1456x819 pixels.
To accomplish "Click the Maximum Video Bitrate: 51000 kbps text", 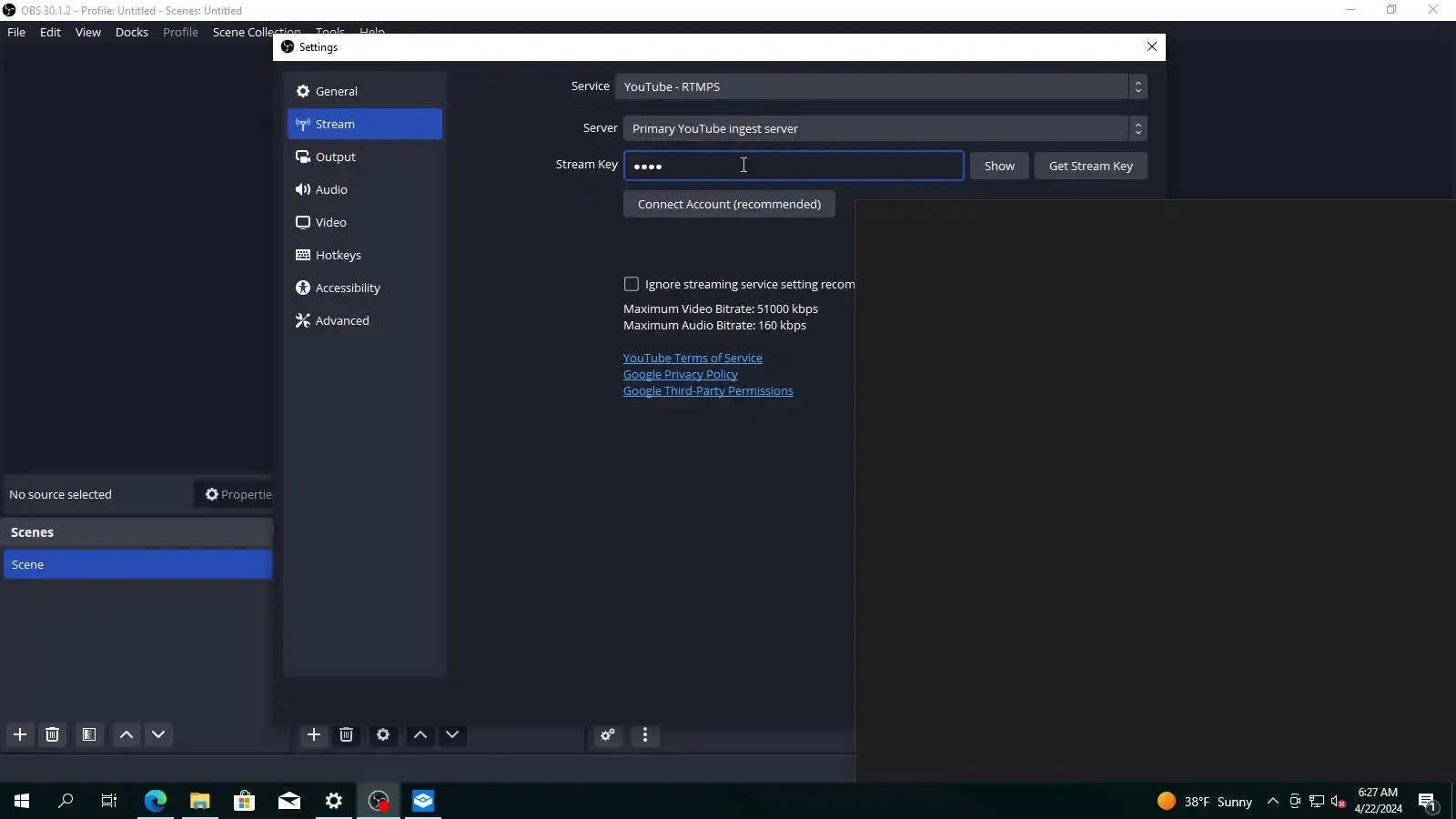I will (721, 308).
